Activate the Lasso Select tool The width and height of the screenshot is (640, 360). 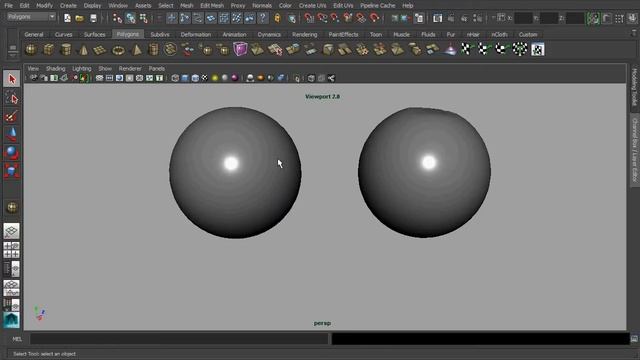point(11,98)
